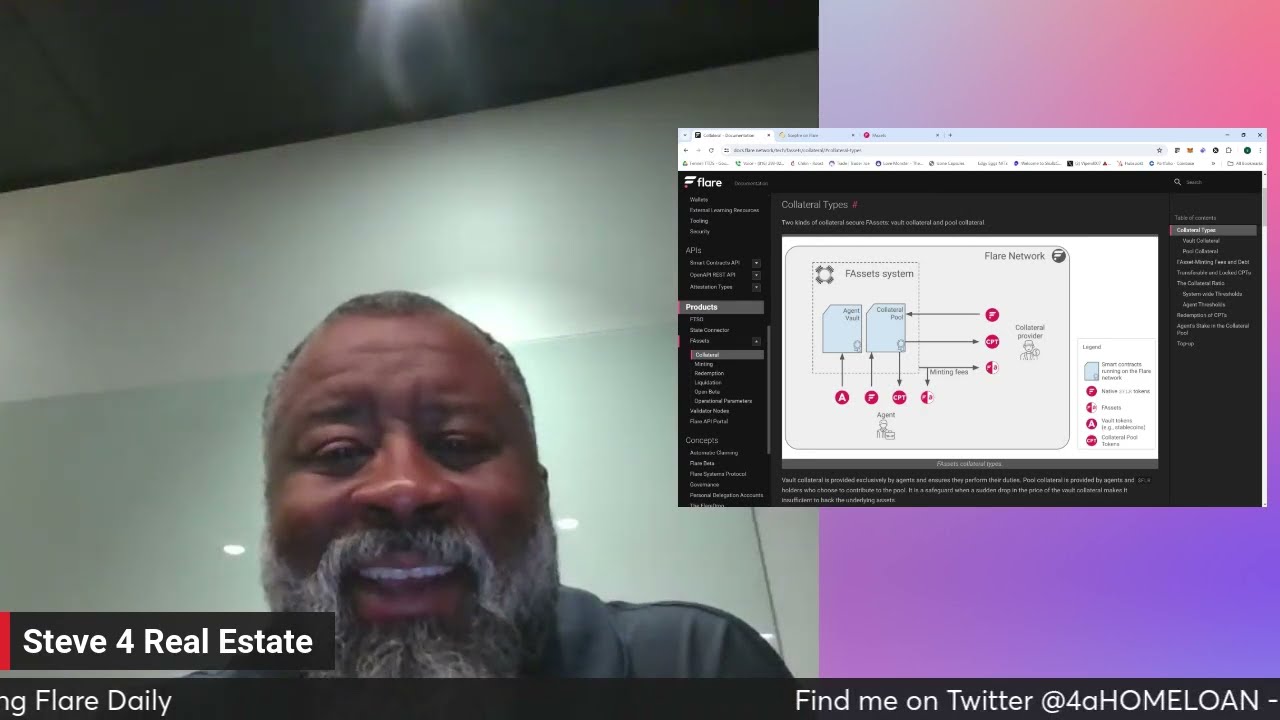Go to Validator Nodes page
Viewport: 1280px width, 720px height.
click(x=709, y=411)
